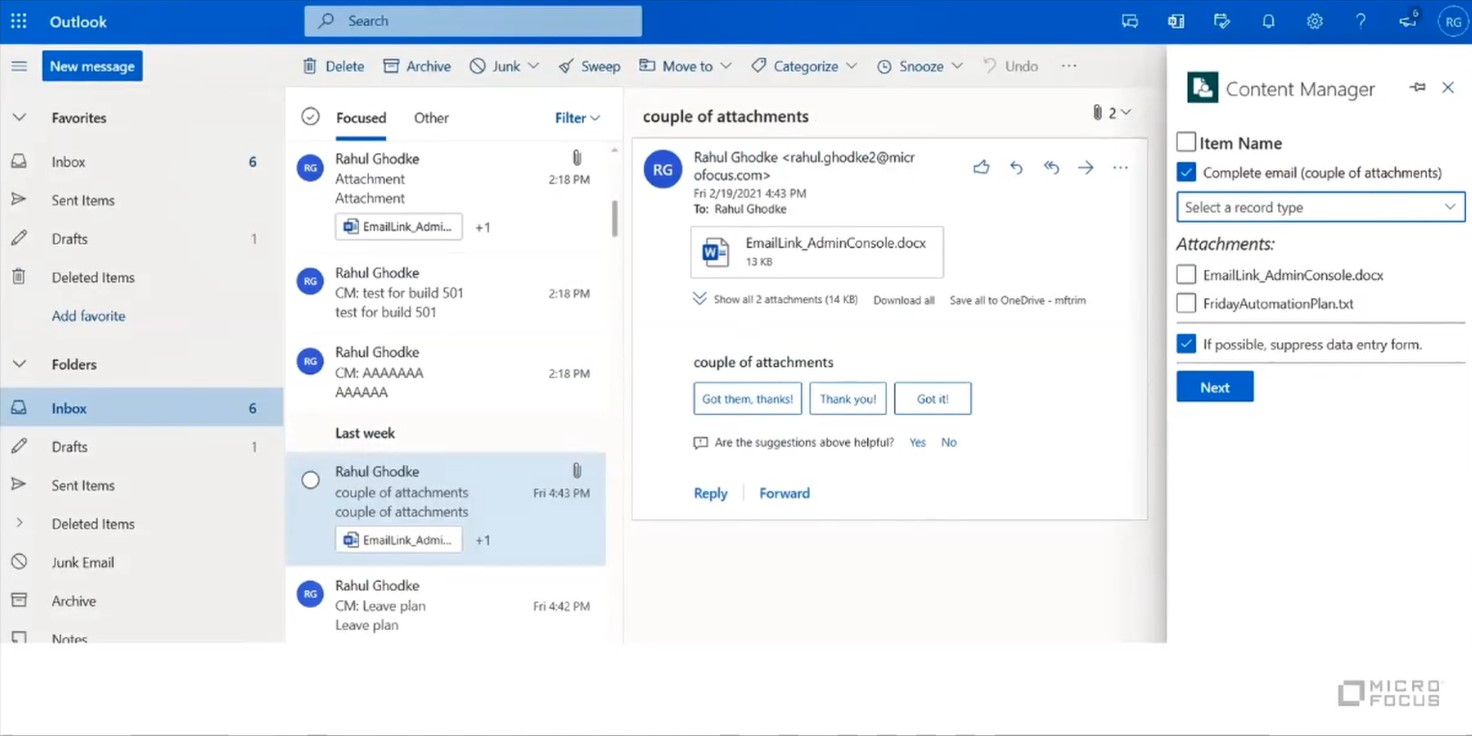1472x736 pixels.
Task: Open the toolbar more options ellipsis
Action: tap(1069, 66)
